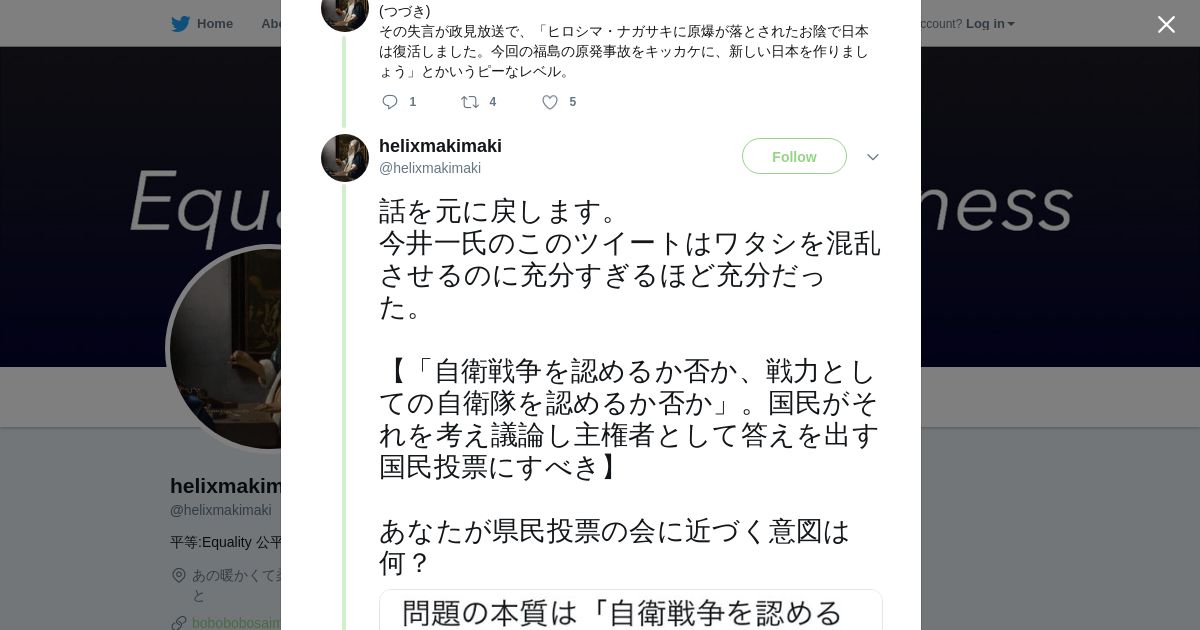Open the bold helixmakimaki name in the tweet
Screen dimensions: 1200x630
[440, 146]
